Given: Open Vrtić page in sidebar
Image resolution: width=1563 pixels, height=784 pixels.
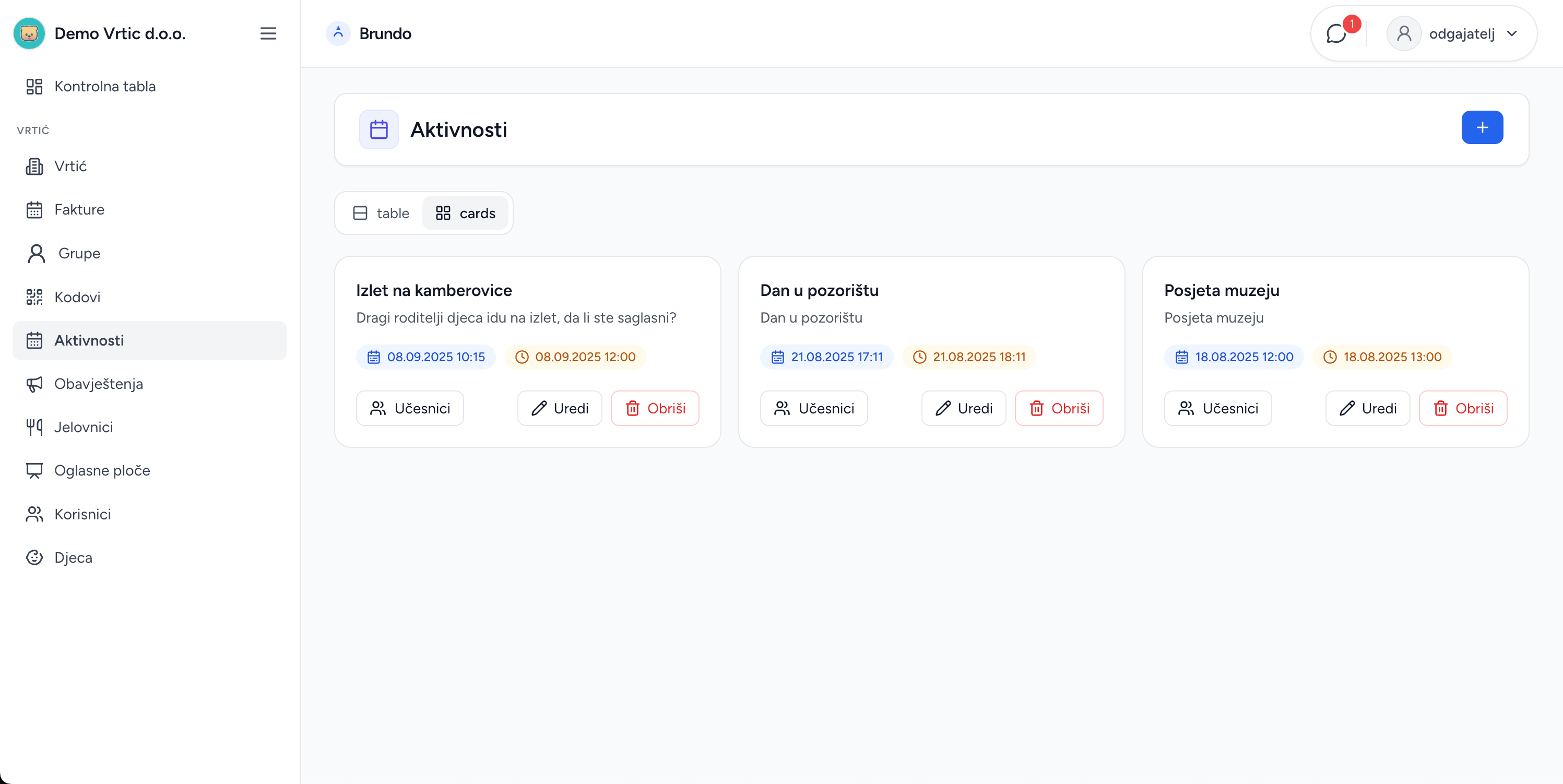Looking at the screenshot, I should pyautogui.click(x=150, y=167).
